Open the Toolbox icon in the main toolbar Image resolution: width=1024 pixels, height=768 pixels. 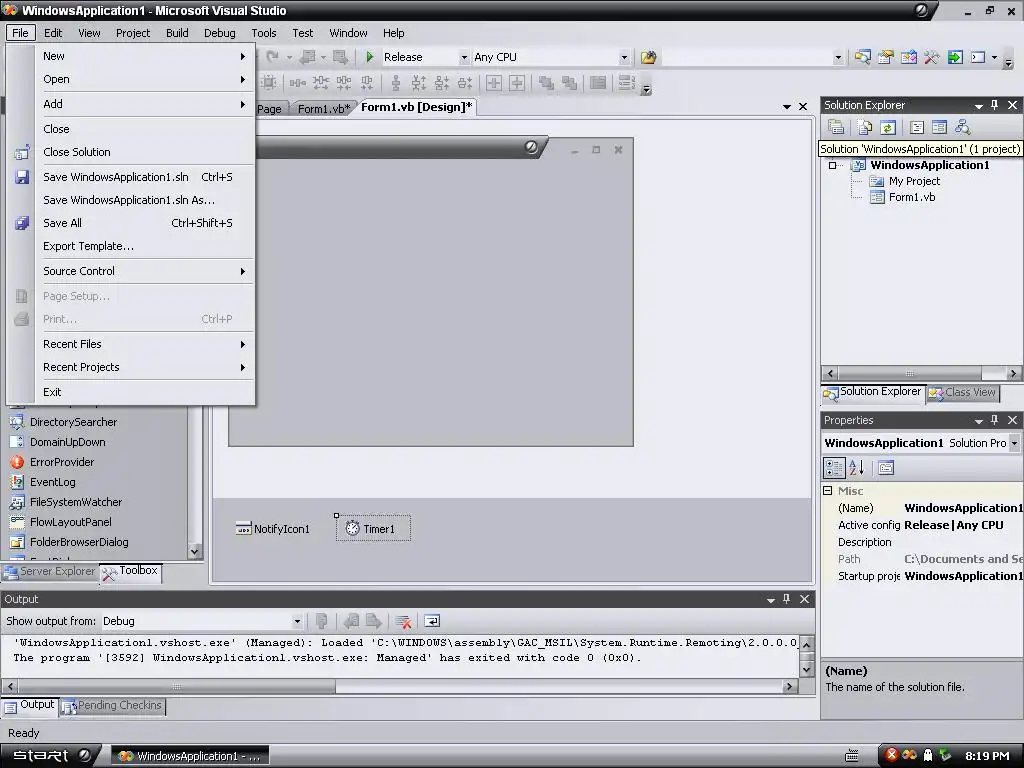931,57
